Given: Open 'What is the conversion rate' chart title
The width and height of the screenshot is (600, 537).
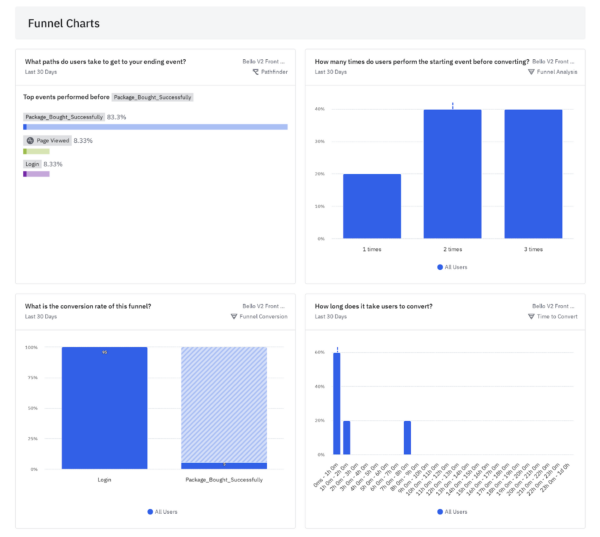Looking at the screenshot, I should click(x=94, y=306).
